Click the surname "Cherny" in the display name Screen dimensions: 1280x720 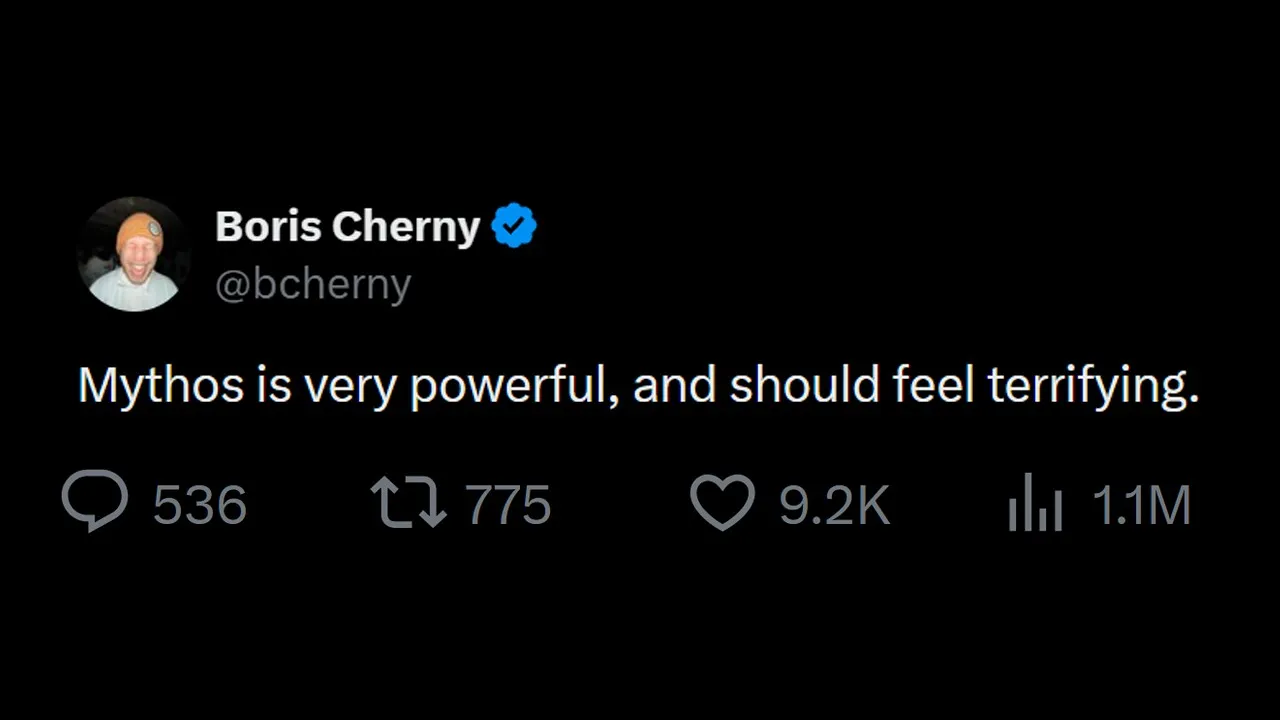tap(405, 227)
